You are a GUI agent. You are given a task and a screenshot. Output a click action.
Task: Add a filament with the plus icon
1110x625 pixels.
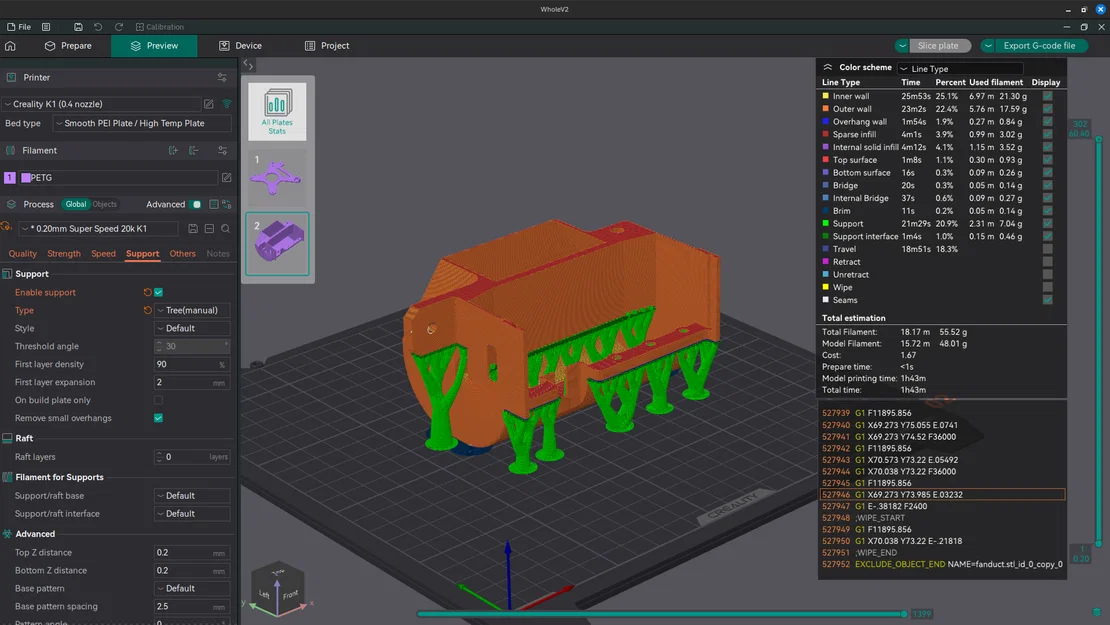173,150
